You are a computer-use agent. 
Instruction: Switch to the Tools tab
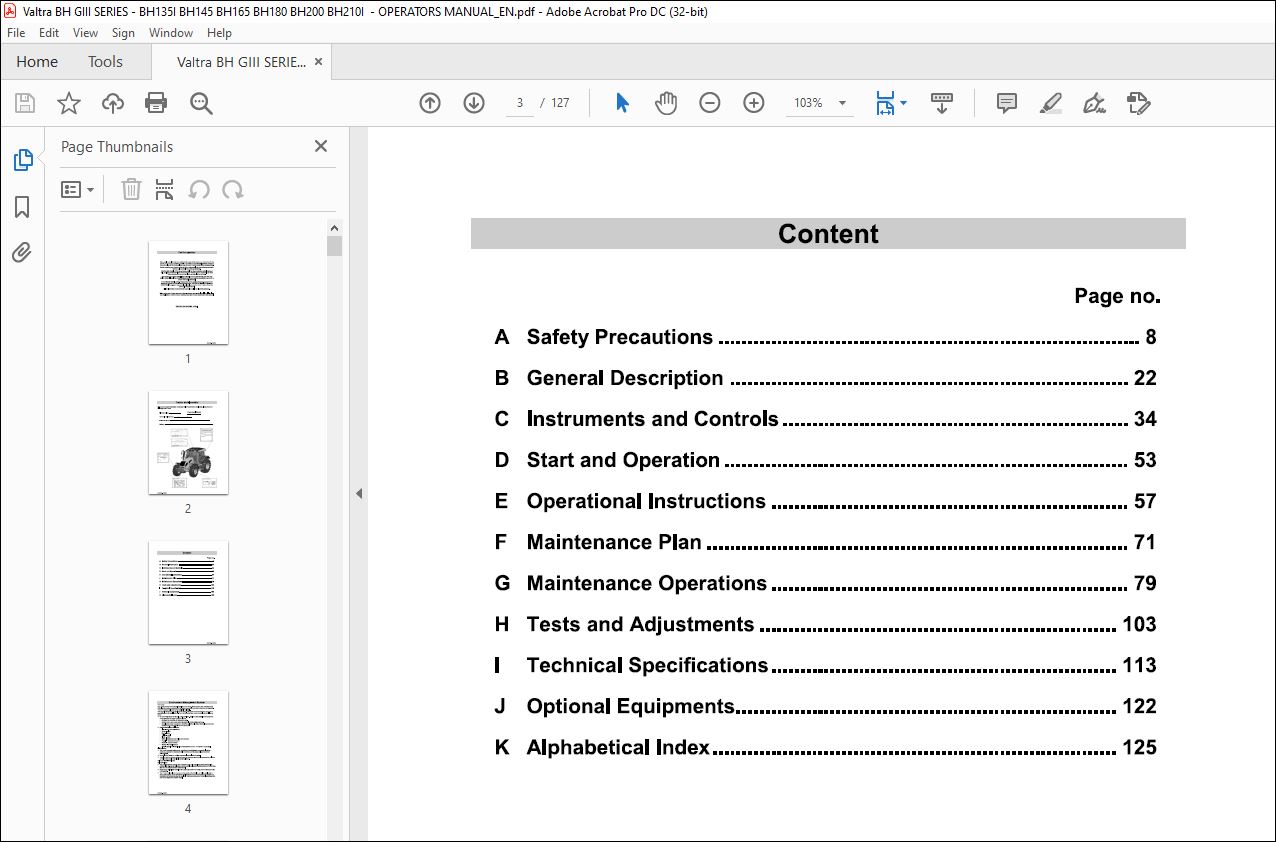[x=105, y=61]
